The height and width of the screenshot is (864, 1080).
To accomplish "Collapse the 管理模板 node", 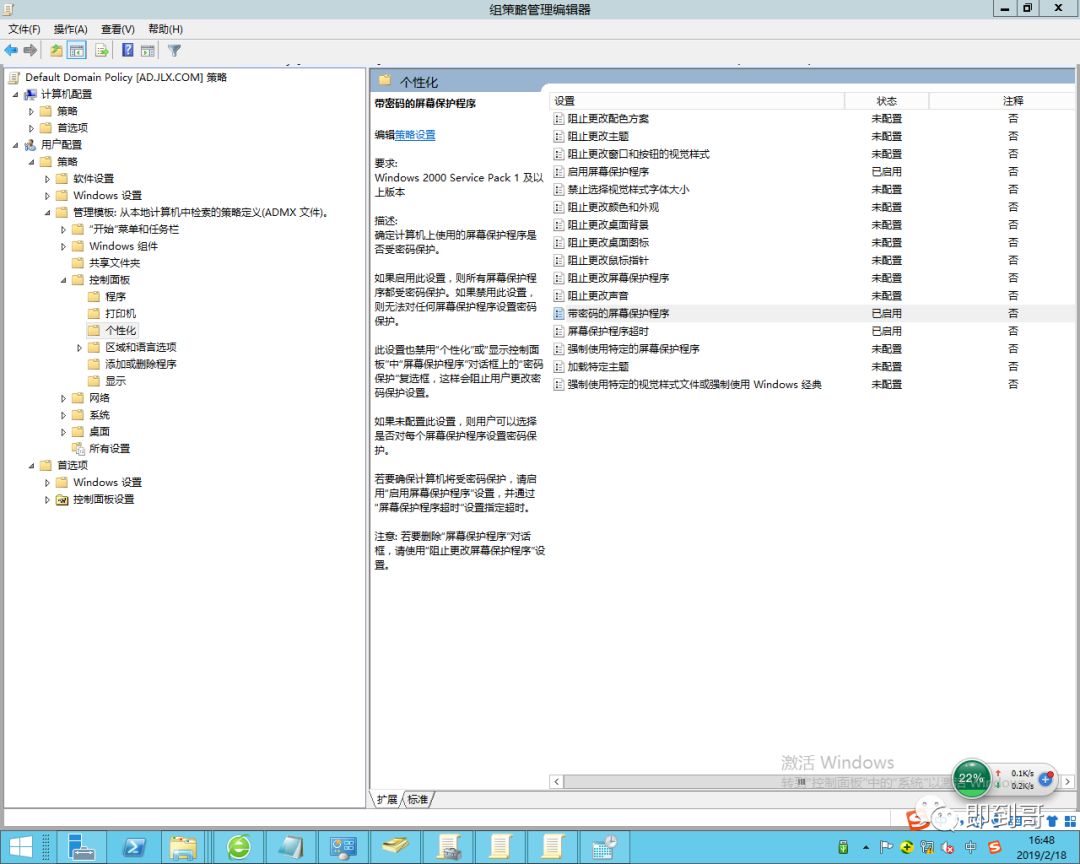I will pyautogui.click(x=48, y=212).
